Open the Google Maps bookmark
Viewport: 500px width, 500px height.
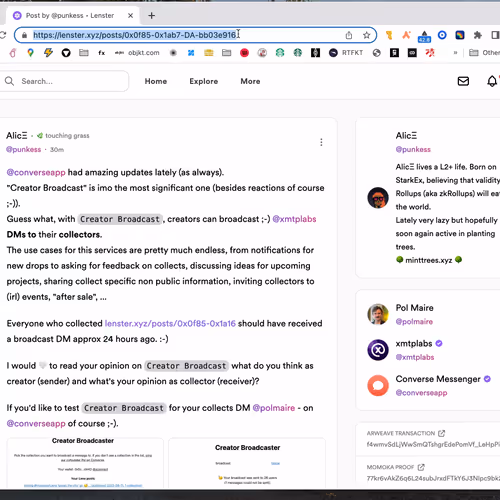30,53
